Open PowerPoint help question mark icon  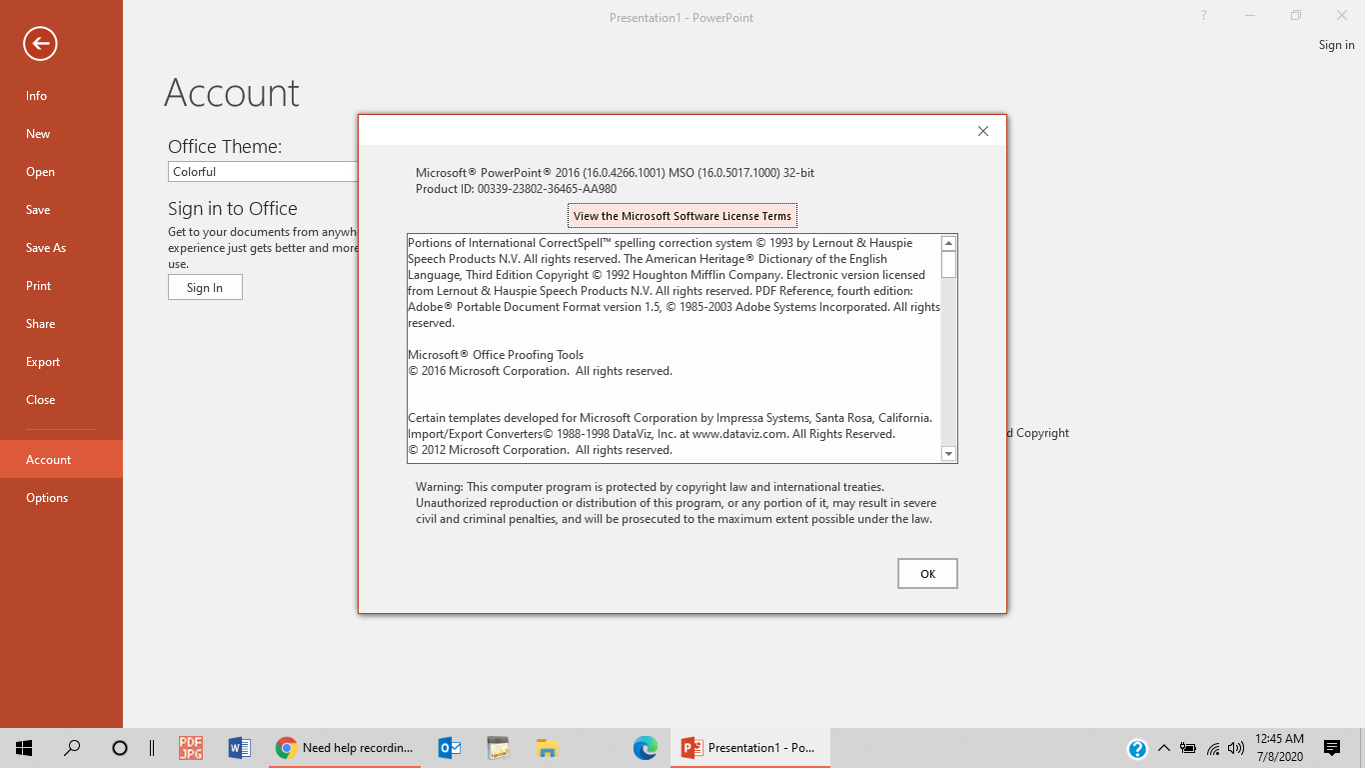1204,16
